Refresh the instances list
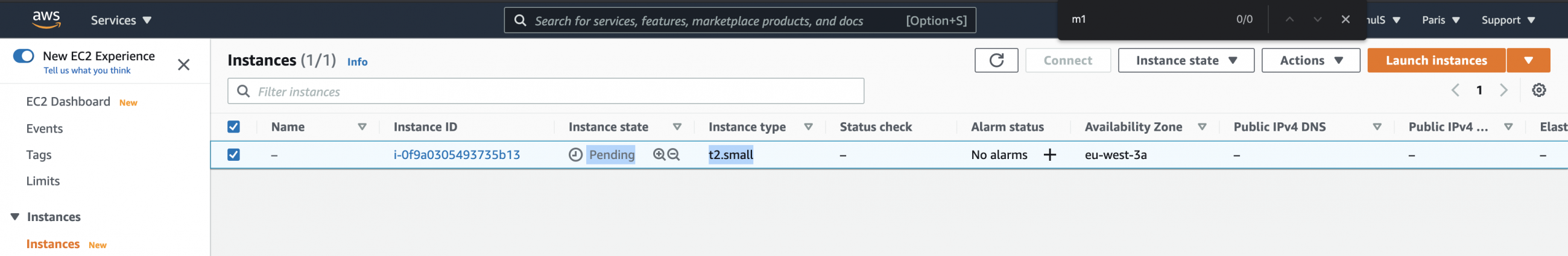This screenshot has width=1568, height=256. coord(996,60)
